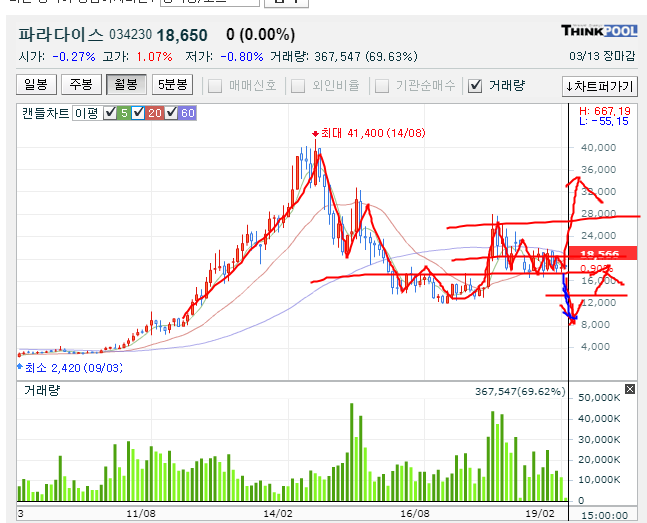Close the 거래량 volume panel
647x523 pixels.
tap(630, 389)
